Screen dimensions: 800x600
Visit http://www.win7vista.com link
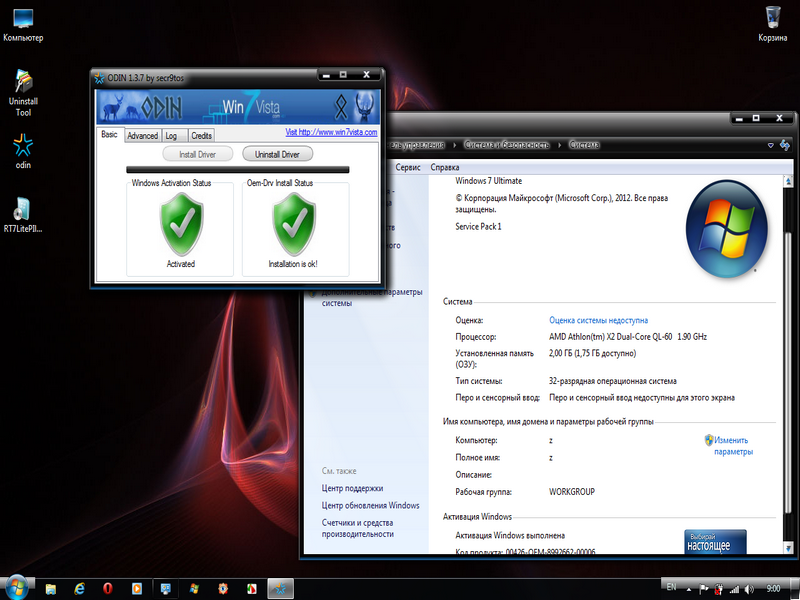[331, 132]
